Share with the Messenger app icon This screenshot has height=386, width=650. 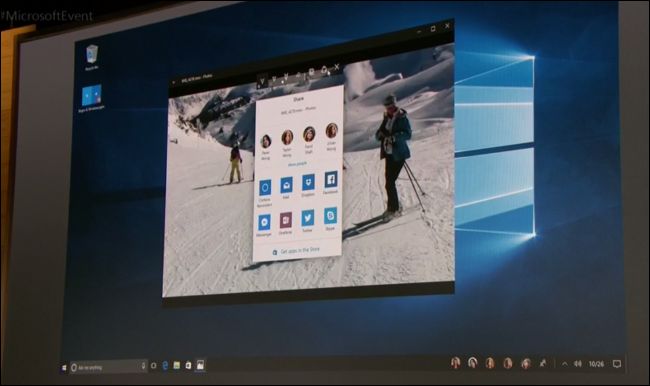point(264,223)
